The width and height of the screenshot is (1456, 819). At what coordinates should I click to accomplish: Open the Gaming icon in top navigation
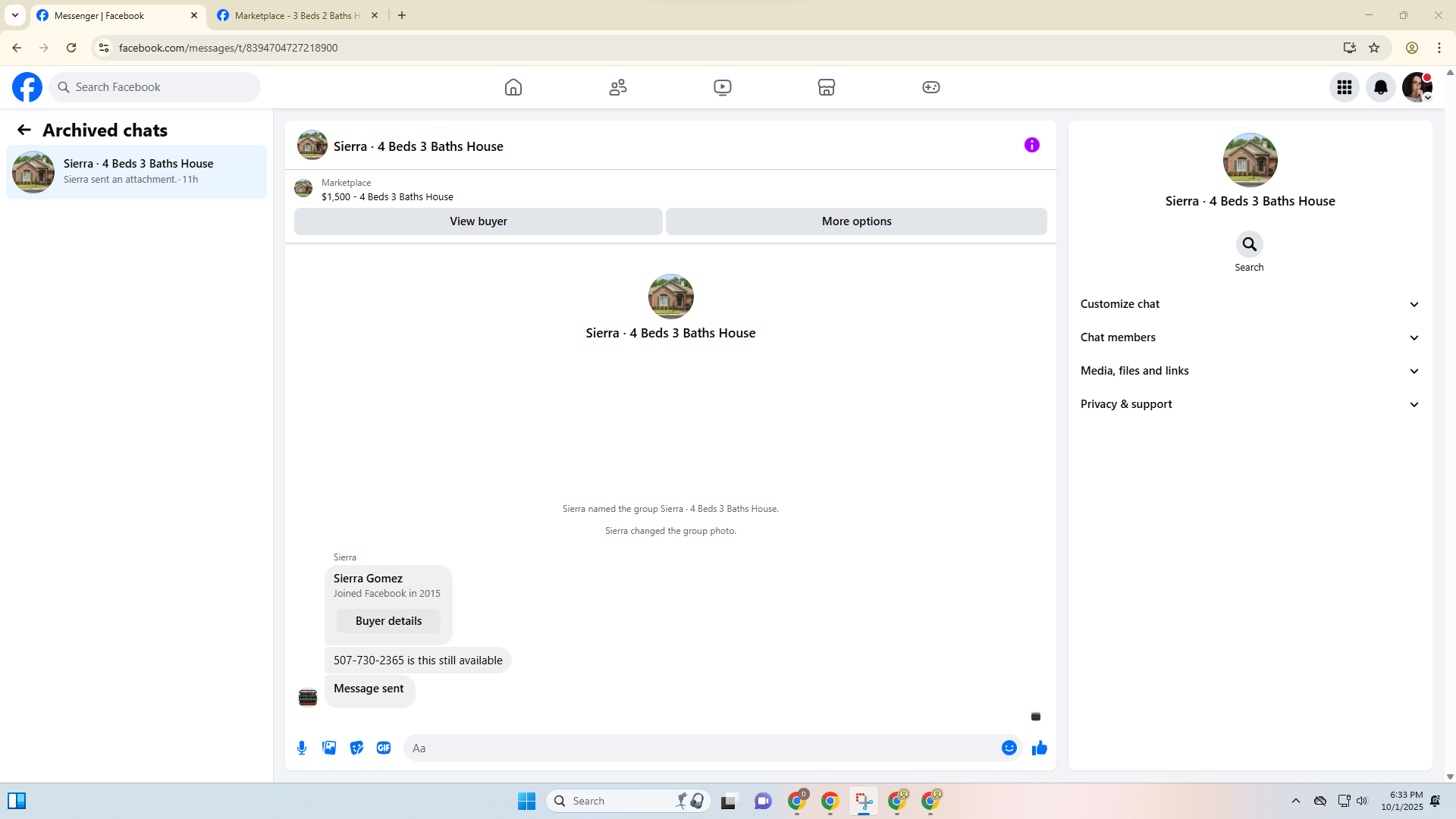(931, 87)
